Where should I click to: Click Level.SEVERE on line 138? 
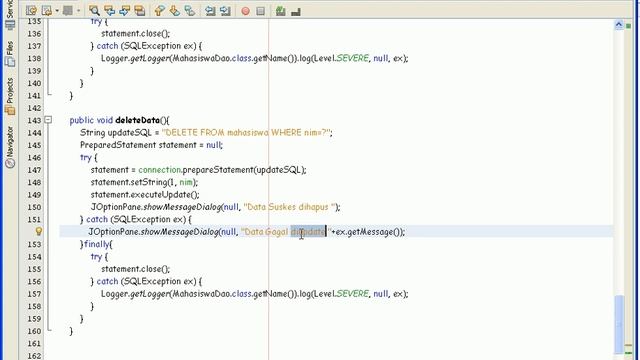tap(340, 58)
